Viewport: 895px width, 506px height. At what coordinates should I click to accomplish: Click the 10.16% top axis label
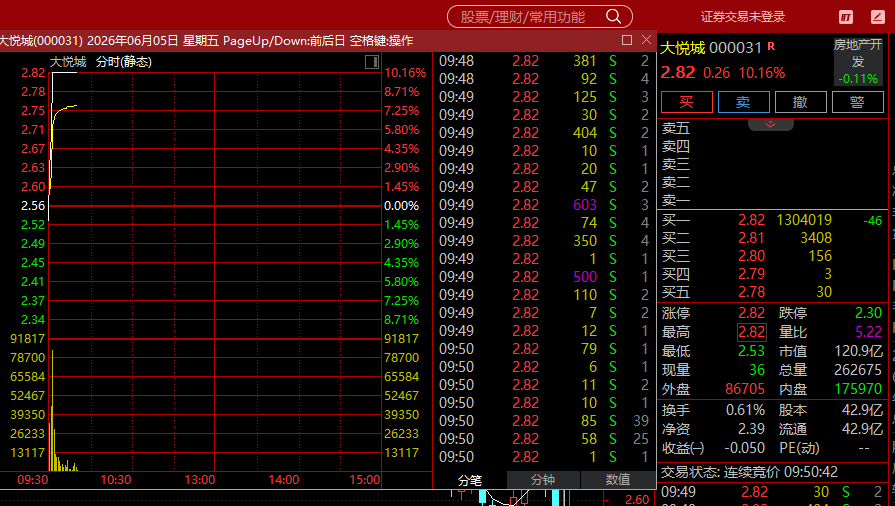(405, 73)
